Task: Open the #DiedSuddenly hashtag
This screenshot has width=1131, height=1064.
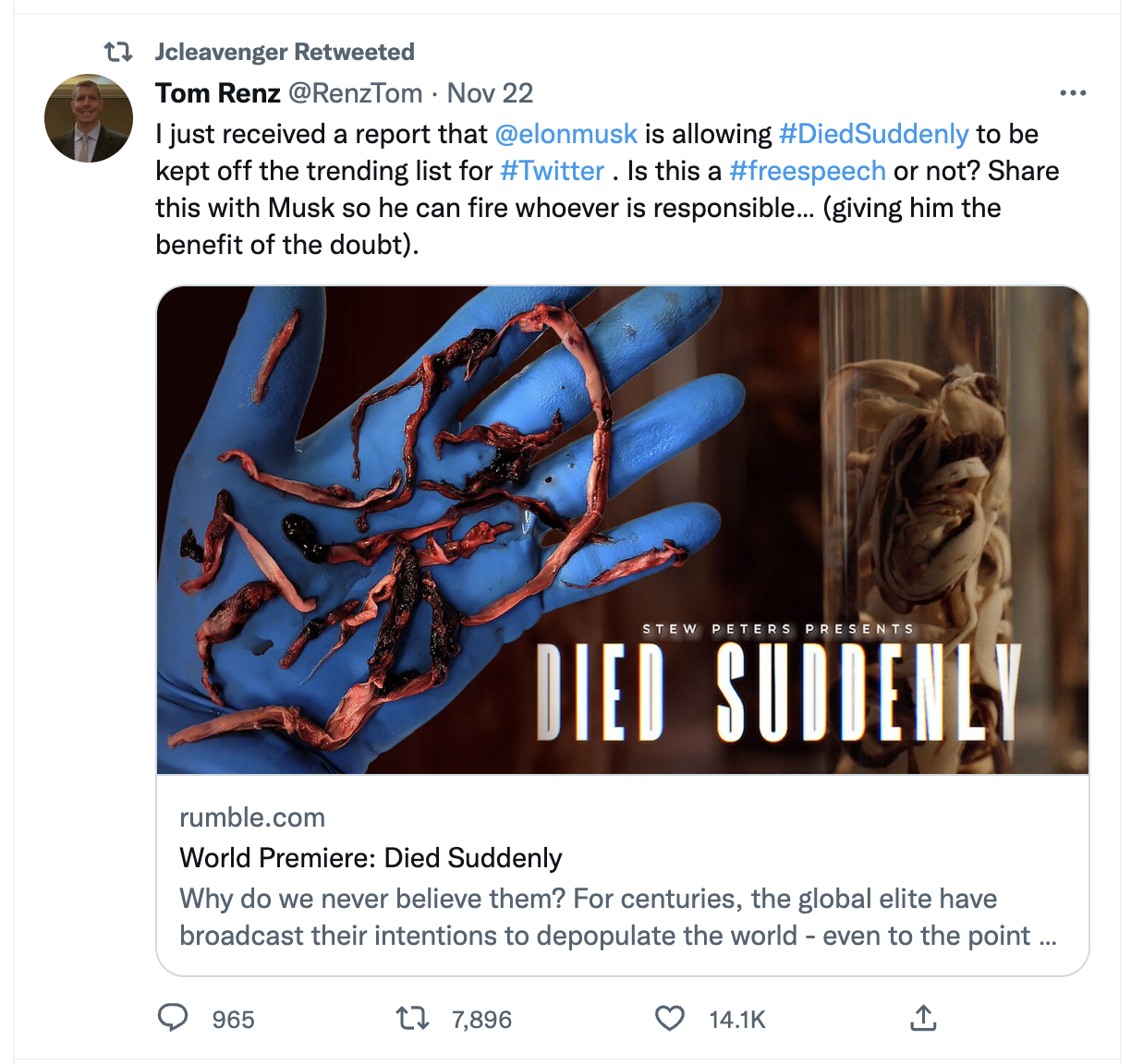Action: pyautogui.click(x=874, y=134)
